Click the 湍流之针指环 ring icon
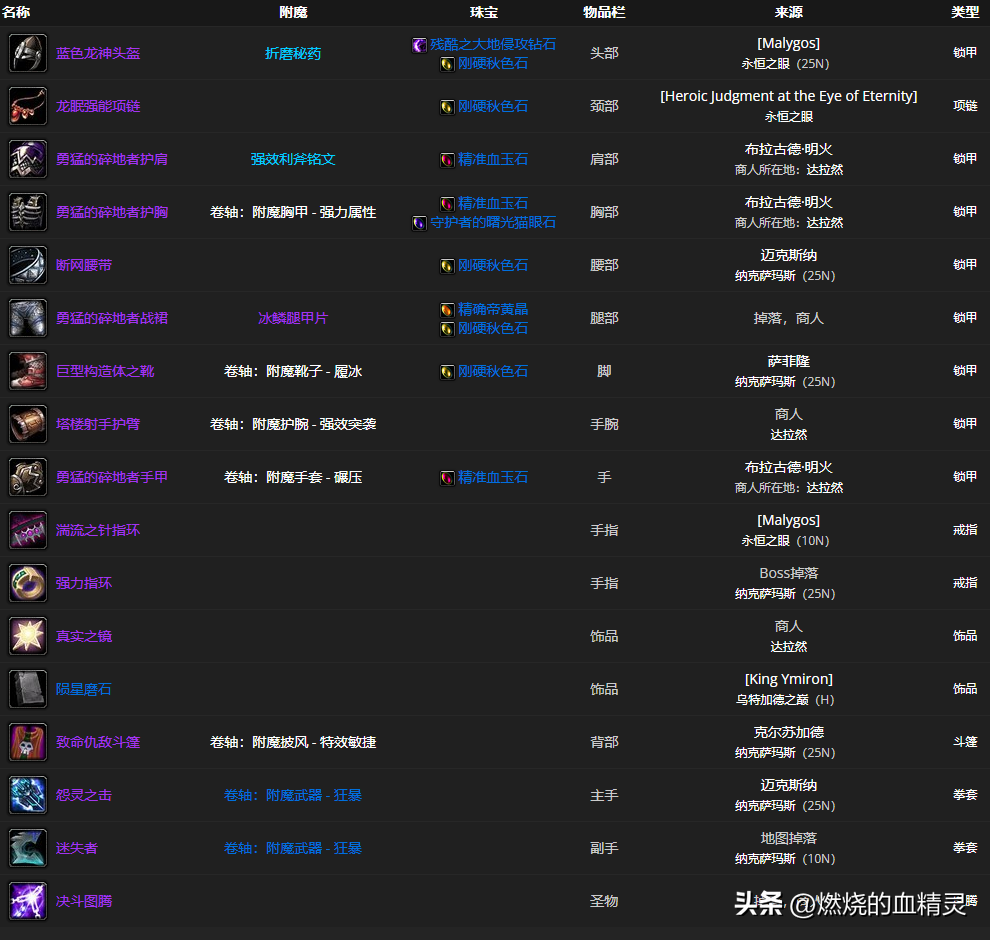 click(x=28, y=530)
